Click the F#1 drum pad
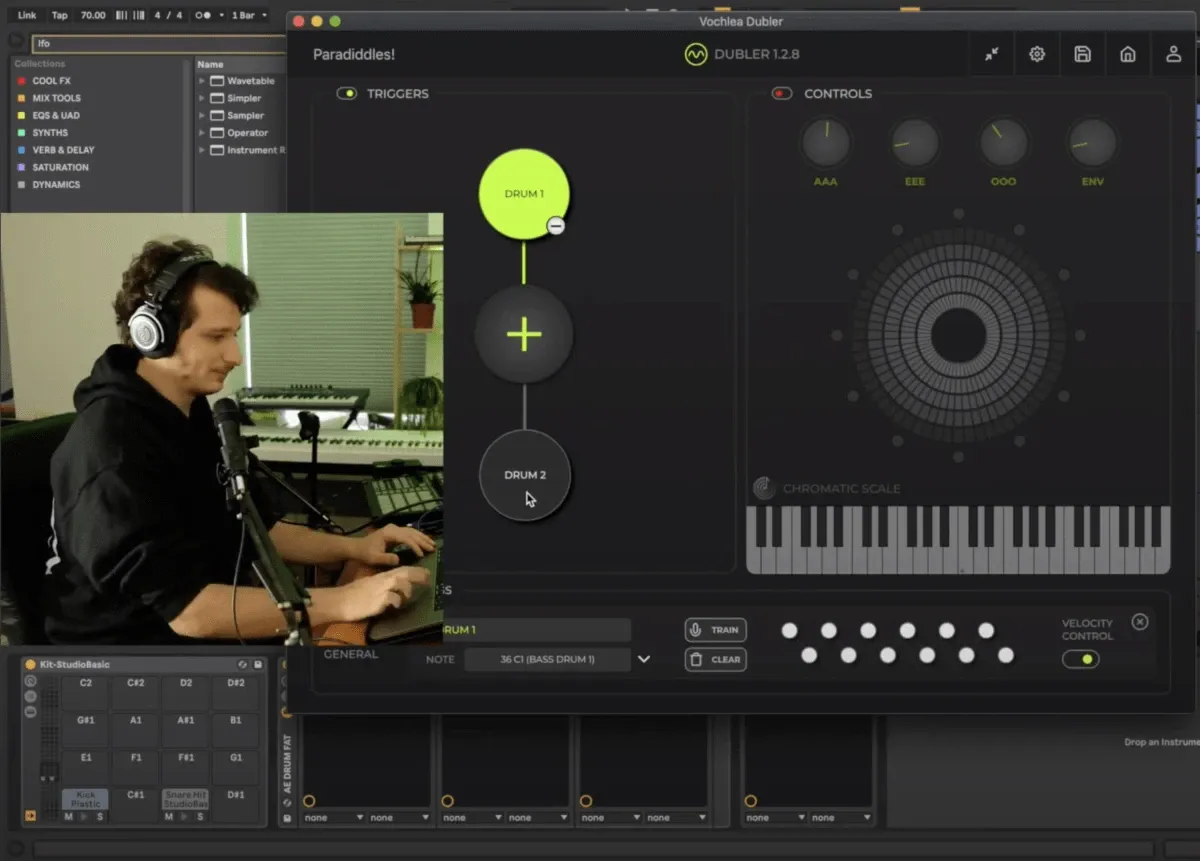 (186, 768)
